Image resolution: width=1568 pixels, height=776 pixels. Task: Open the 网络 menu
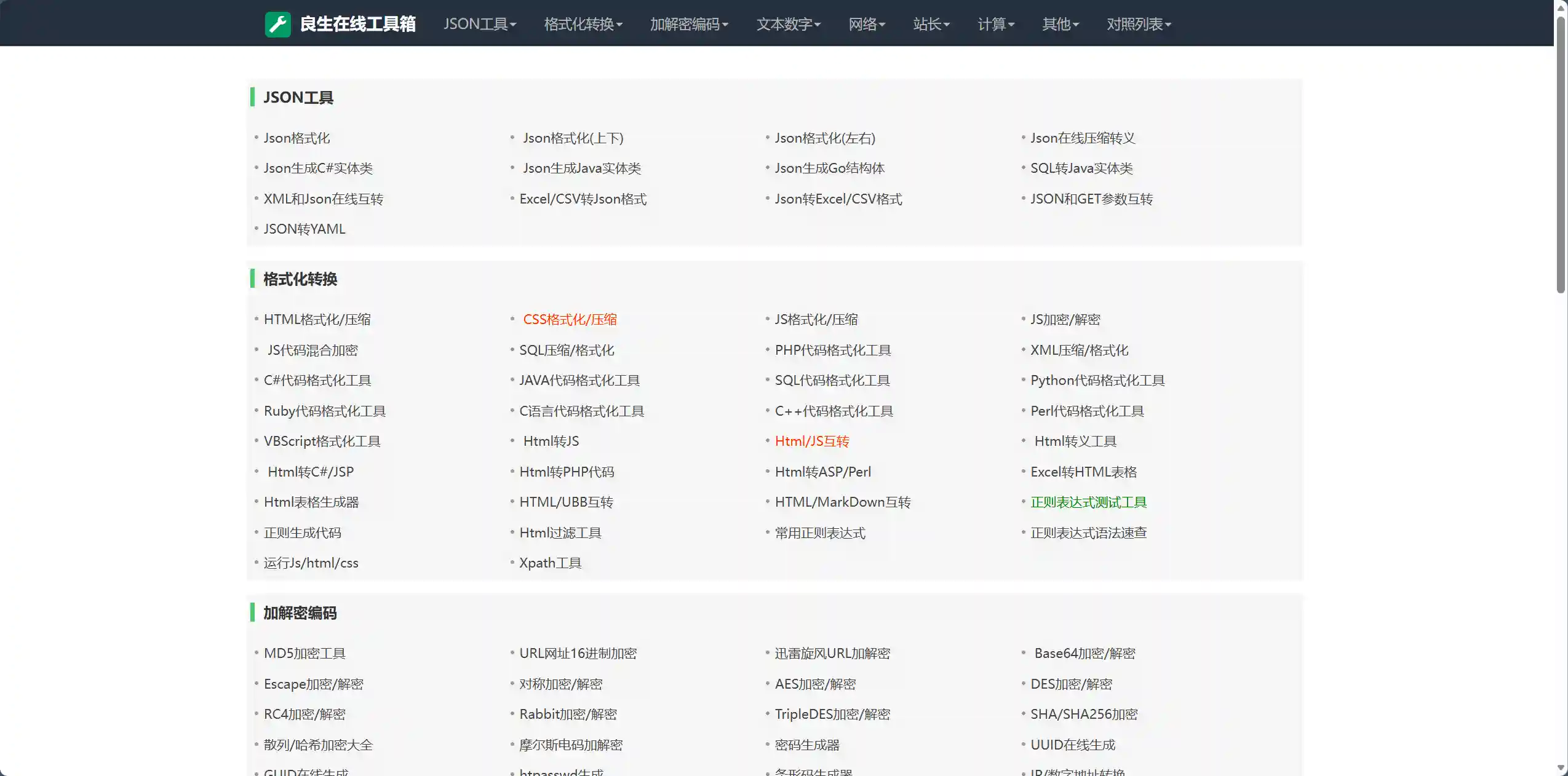pos(866,24)
